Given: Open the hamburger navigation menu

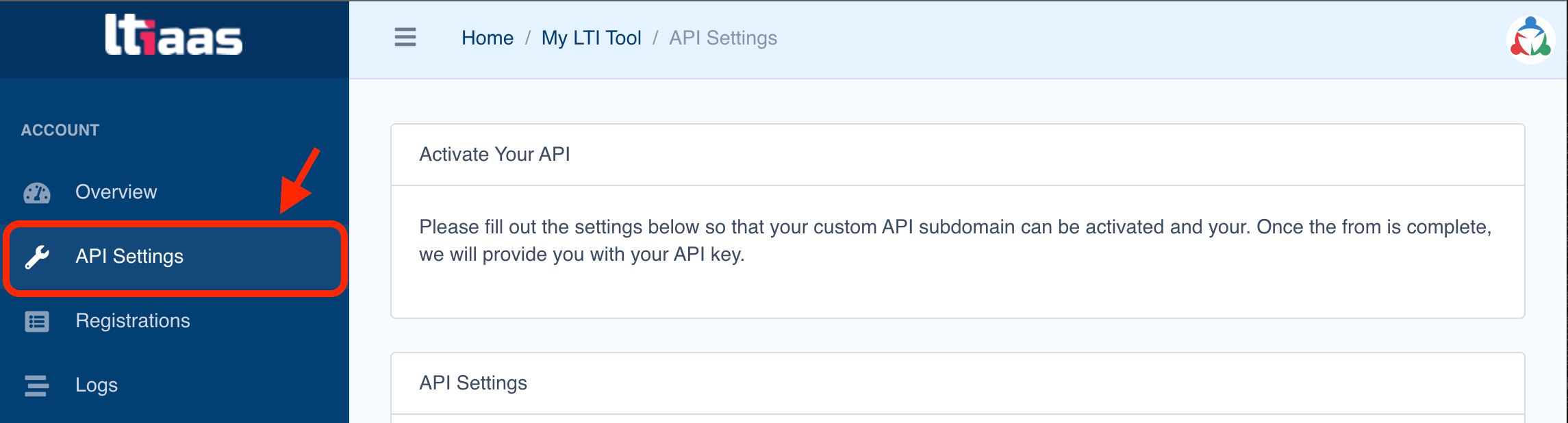Looking at the screenshot, I should pos(405,38).
